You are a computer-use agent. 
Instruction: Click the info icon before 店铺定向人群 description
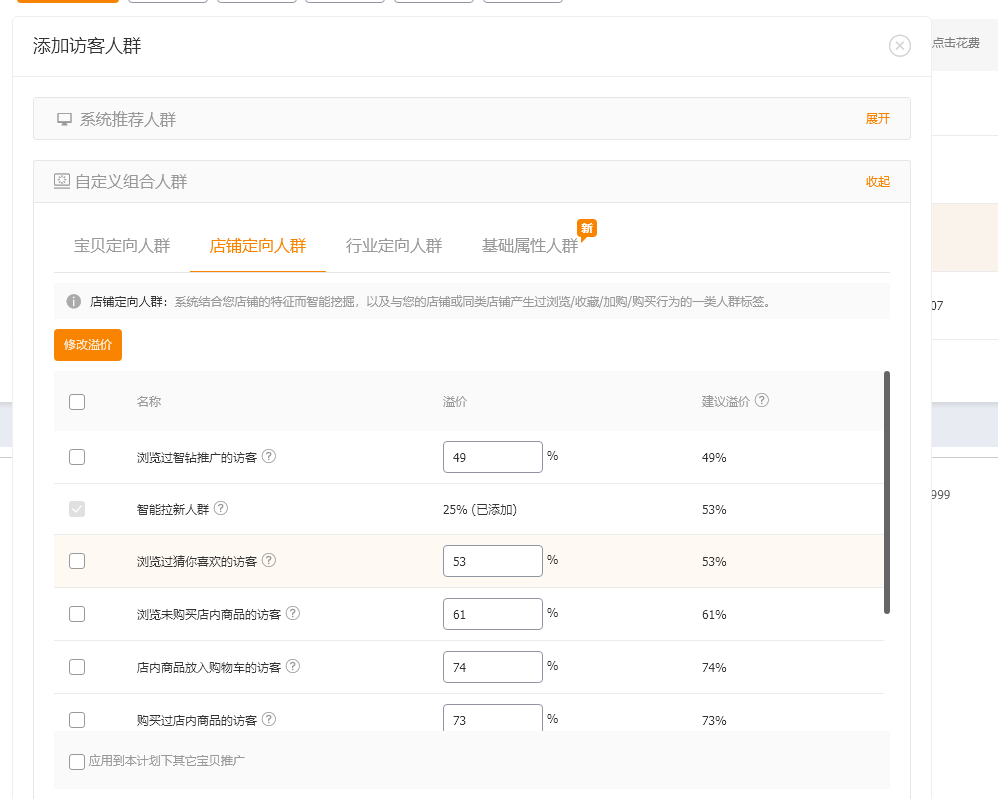tap(74, 301)
